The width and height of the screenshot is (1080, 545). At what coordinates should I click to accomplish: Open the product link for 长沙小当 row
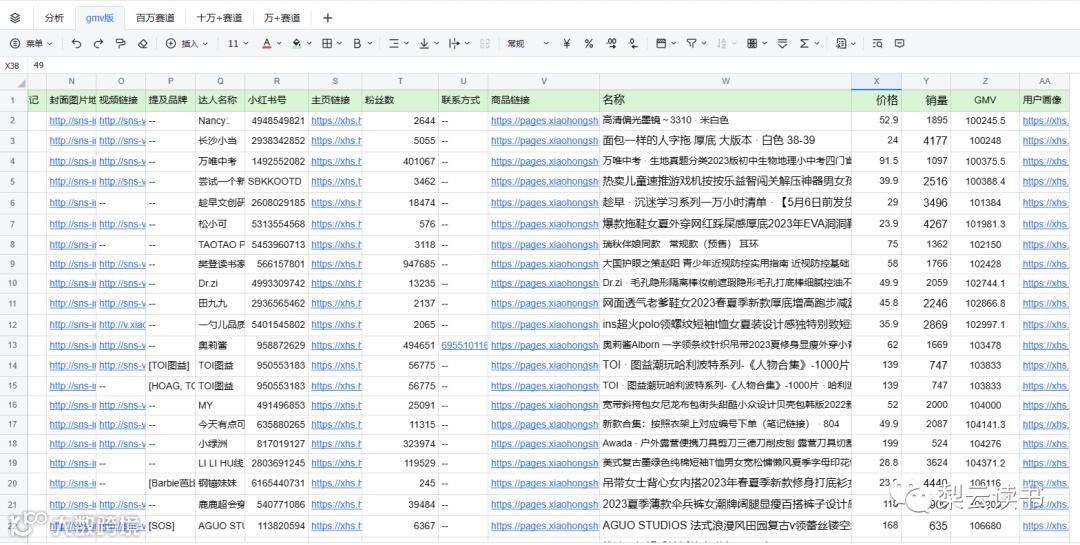click(x=544, y=141)
